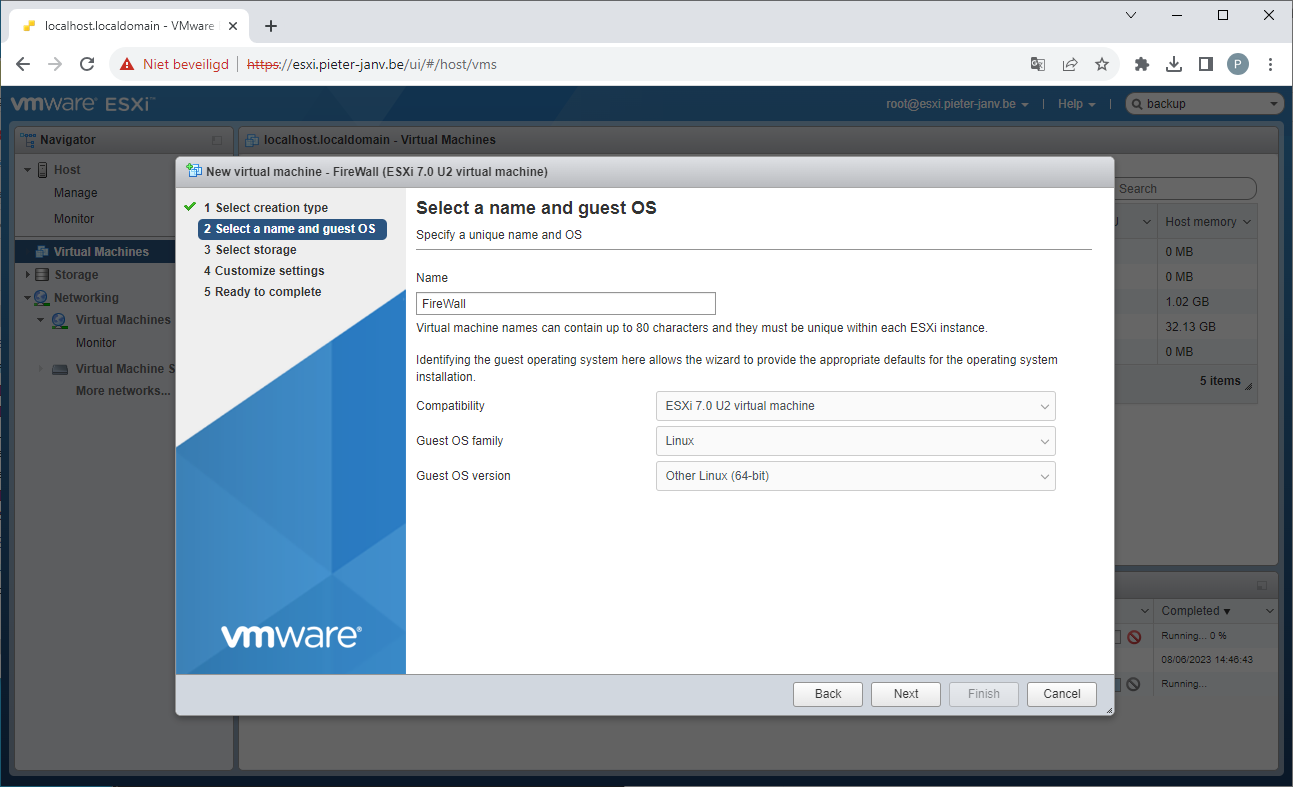Reload the ESXi page
Screen dimensions: 1293x787
87,64
